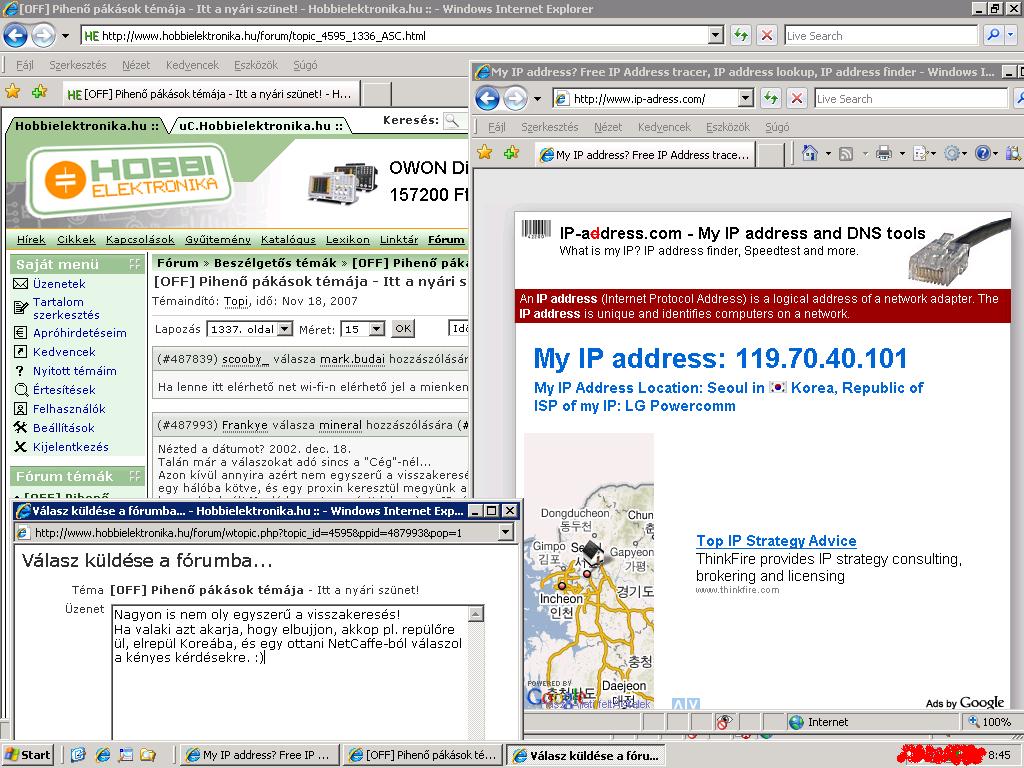Image resolution: width=1024 pixels, height=768 pixels.
Task: Refresh the Hobbielektronika forum page
Action: point(741,35)
